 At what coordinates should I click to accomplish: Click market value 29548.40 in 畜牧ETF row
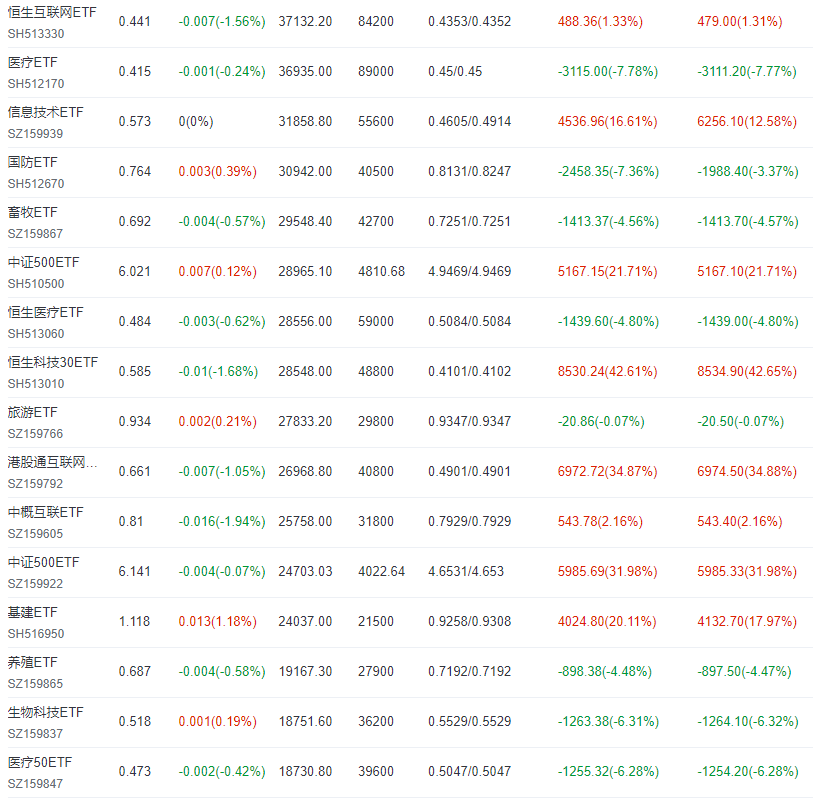[x=305, y=221]
